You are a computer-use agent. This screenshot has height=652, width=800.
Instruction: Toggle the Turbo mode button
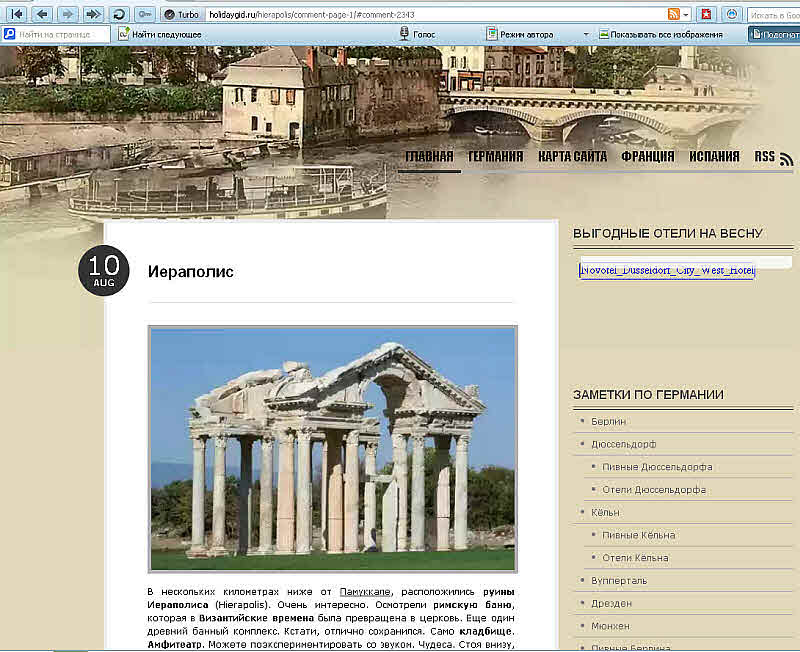[x=182, y=14]
